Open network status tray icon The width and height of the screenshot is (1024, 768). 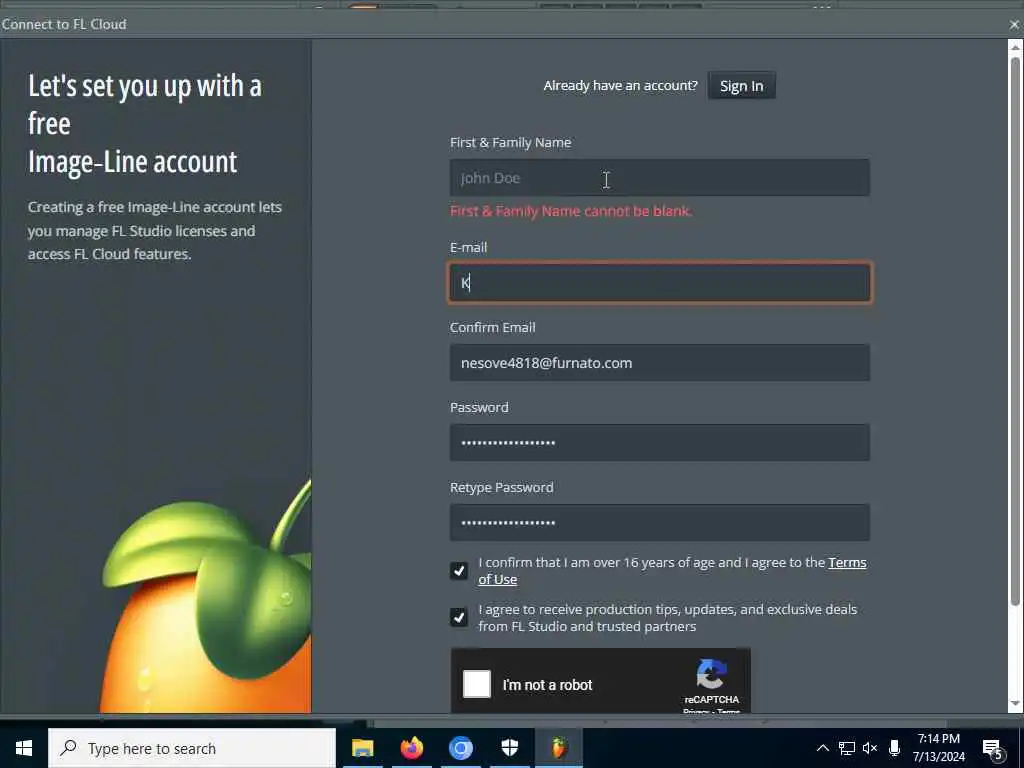(846, 748)
